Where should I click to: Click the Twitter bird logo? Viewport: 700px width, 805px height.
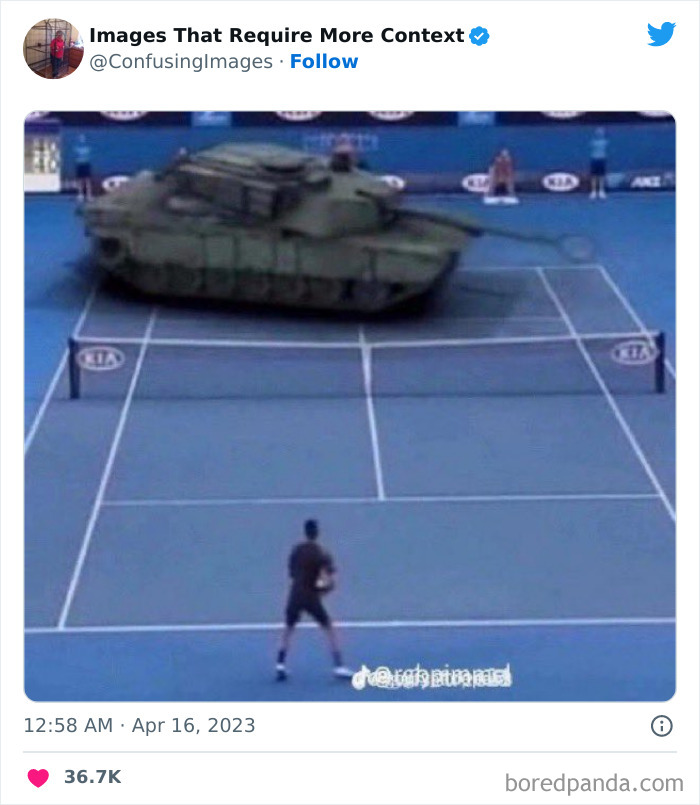661,34
